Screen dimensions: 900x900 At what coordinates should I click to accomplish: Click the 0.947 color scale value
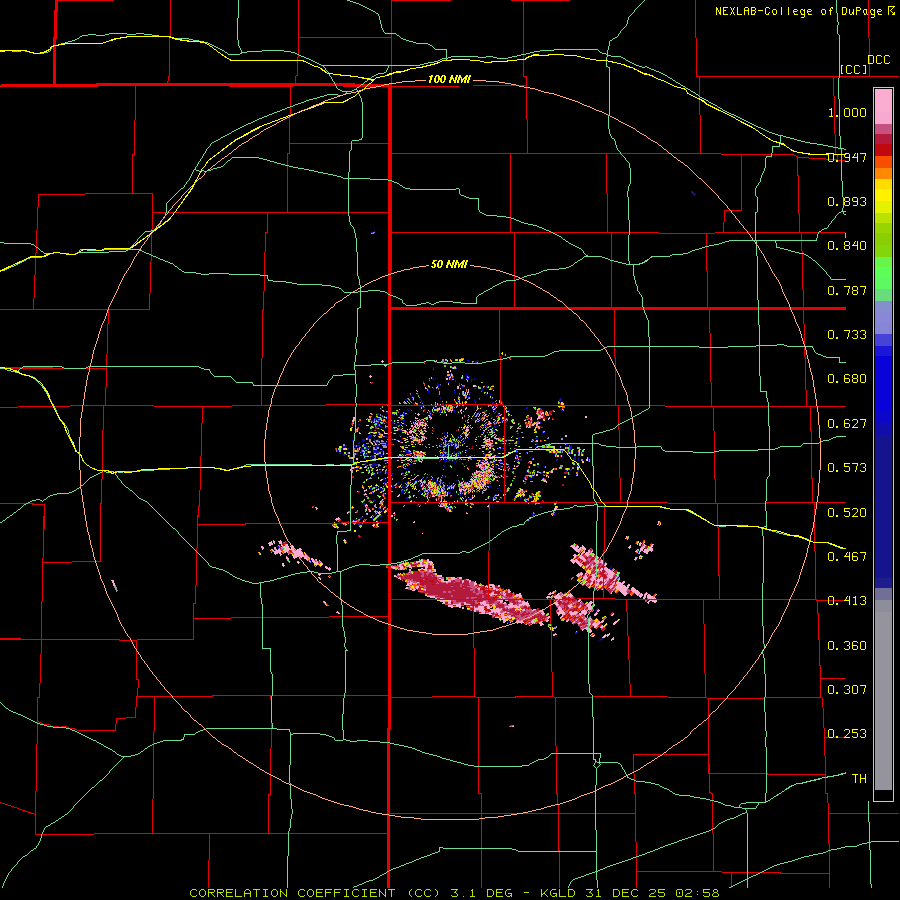[847, 157]
